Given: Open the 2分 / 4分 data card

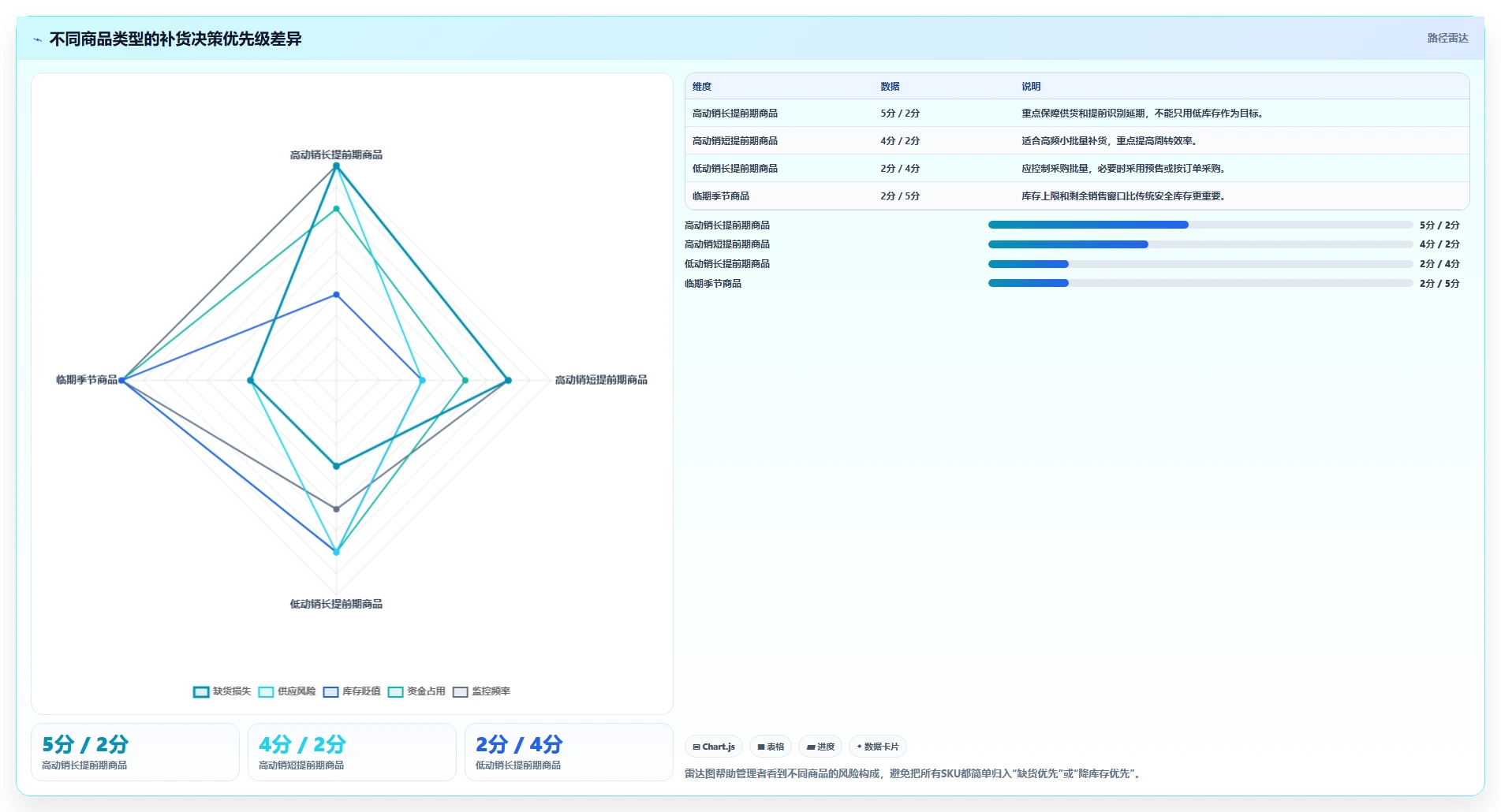Looking at the screenshot, I should pos(569,752).
